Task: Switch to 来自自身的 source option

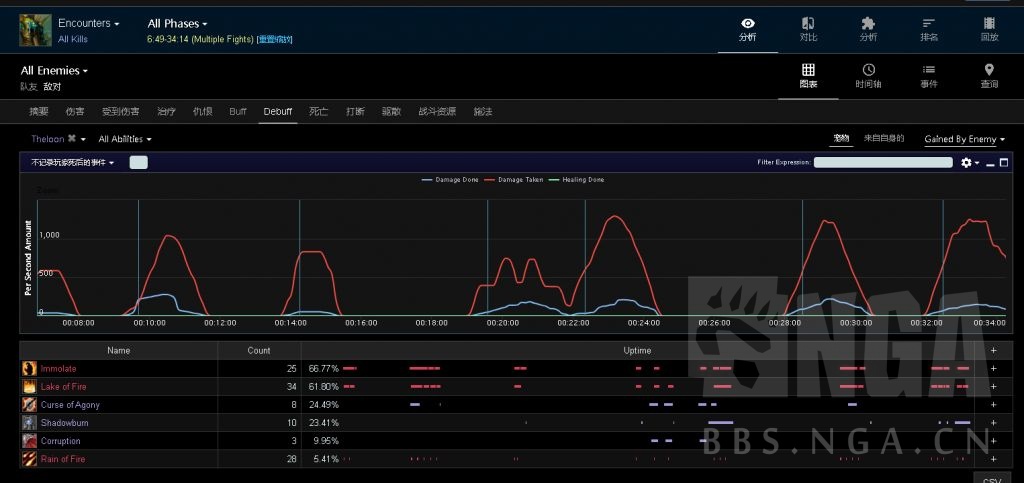Action: click(x=884, y=138)
